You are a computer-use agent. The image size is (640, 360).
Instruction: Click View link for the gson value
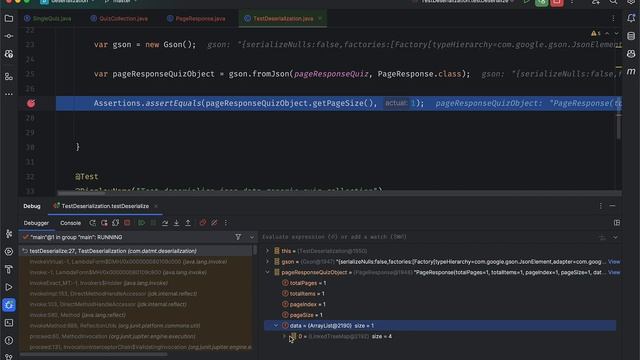(x=614, y=262)
